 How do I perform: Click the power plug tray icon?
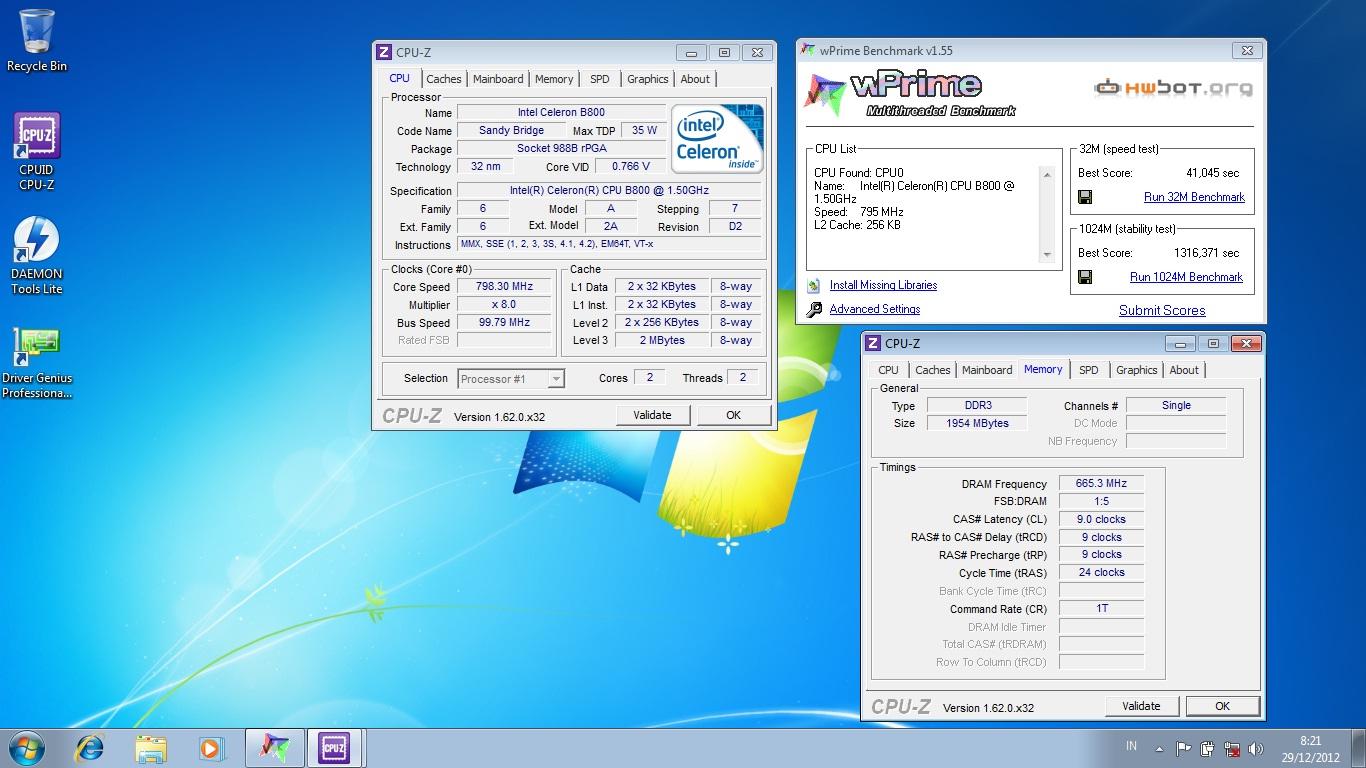pos(1207,748)
